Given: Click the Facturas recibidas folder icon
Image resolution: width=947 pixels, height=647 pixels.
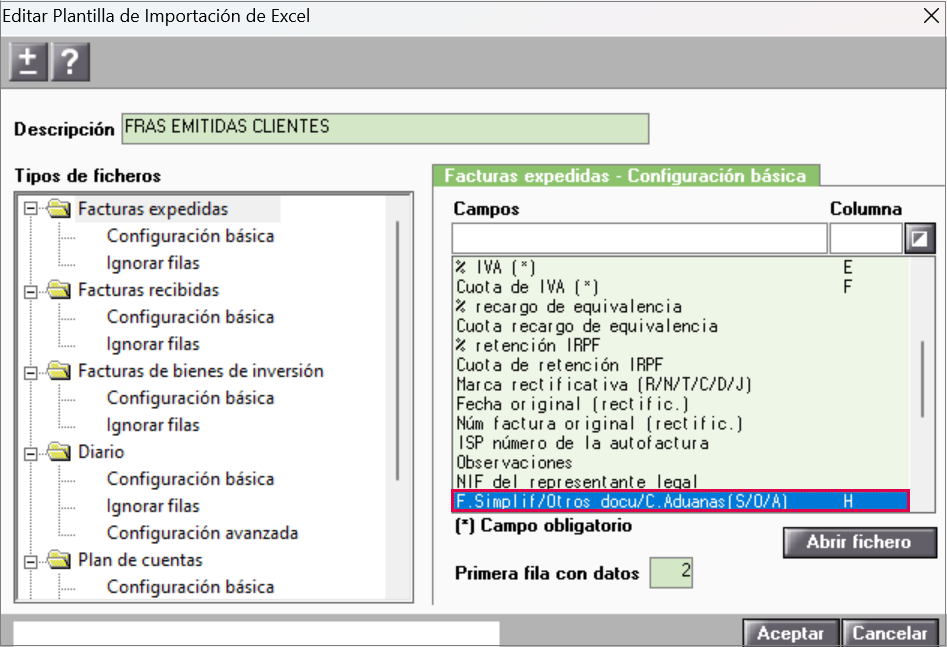Looking at the screenshot, I should [59, 289].
